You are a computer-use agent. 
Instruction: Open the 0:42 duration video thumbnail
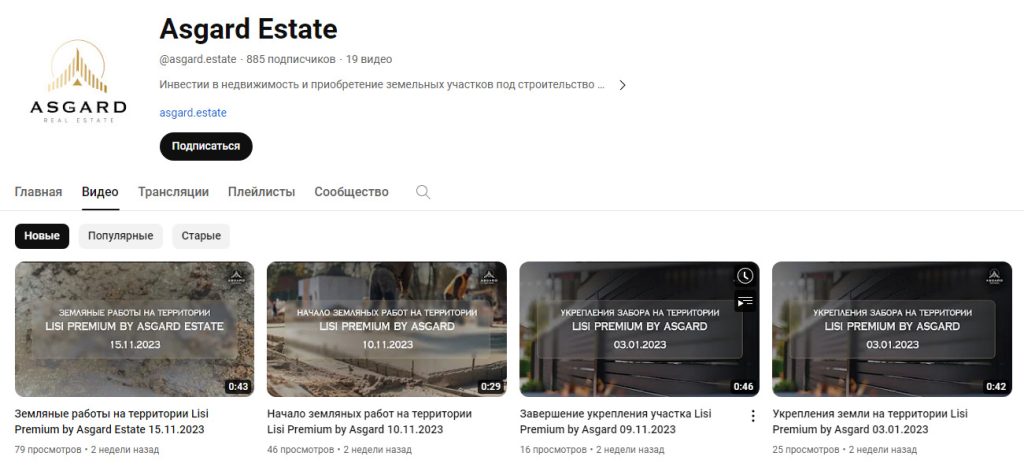tap(891, 329)
